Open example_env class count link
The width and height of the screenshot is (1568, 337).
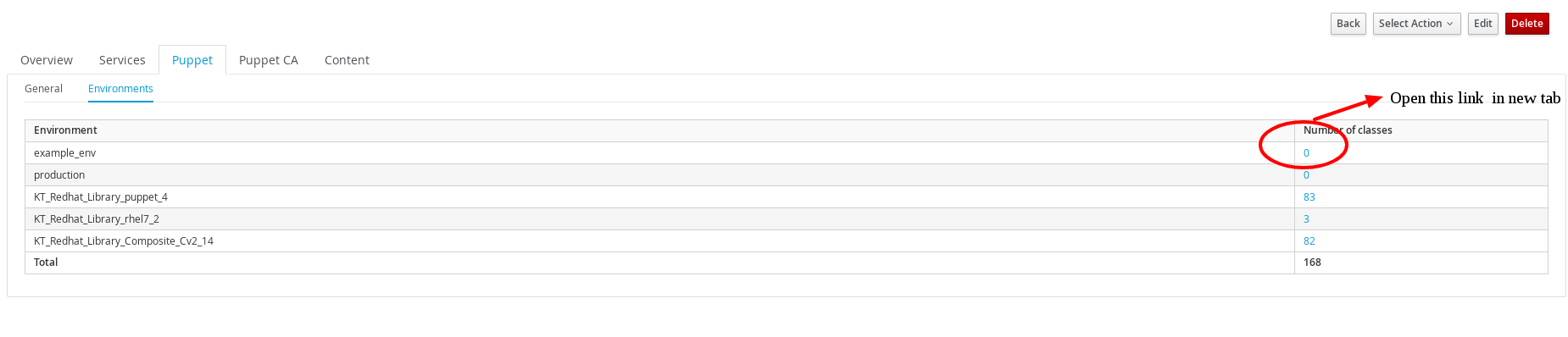click(1306, 153)
